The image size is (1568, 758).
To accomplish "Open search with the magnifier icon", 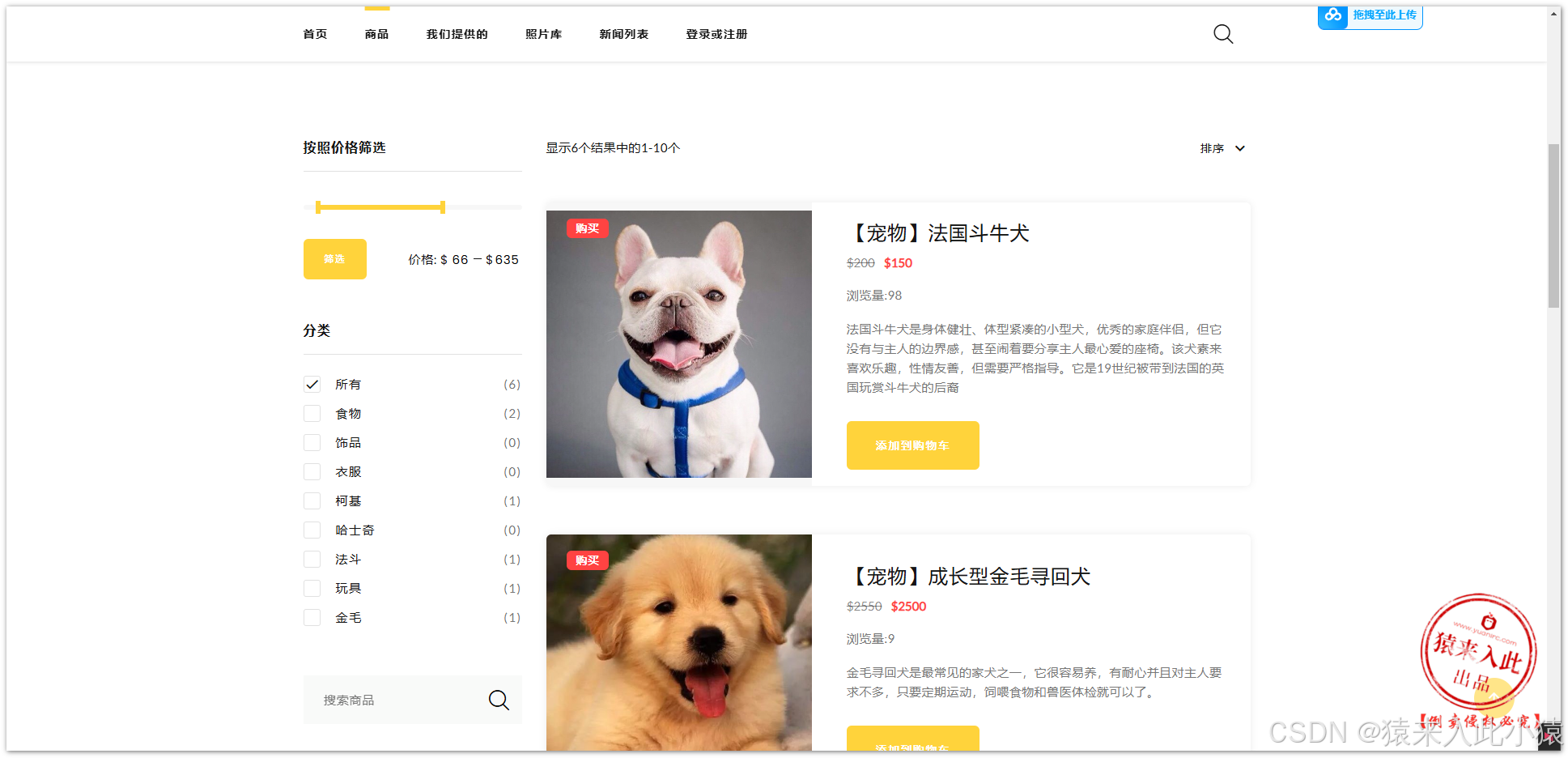I will 1223,34.
